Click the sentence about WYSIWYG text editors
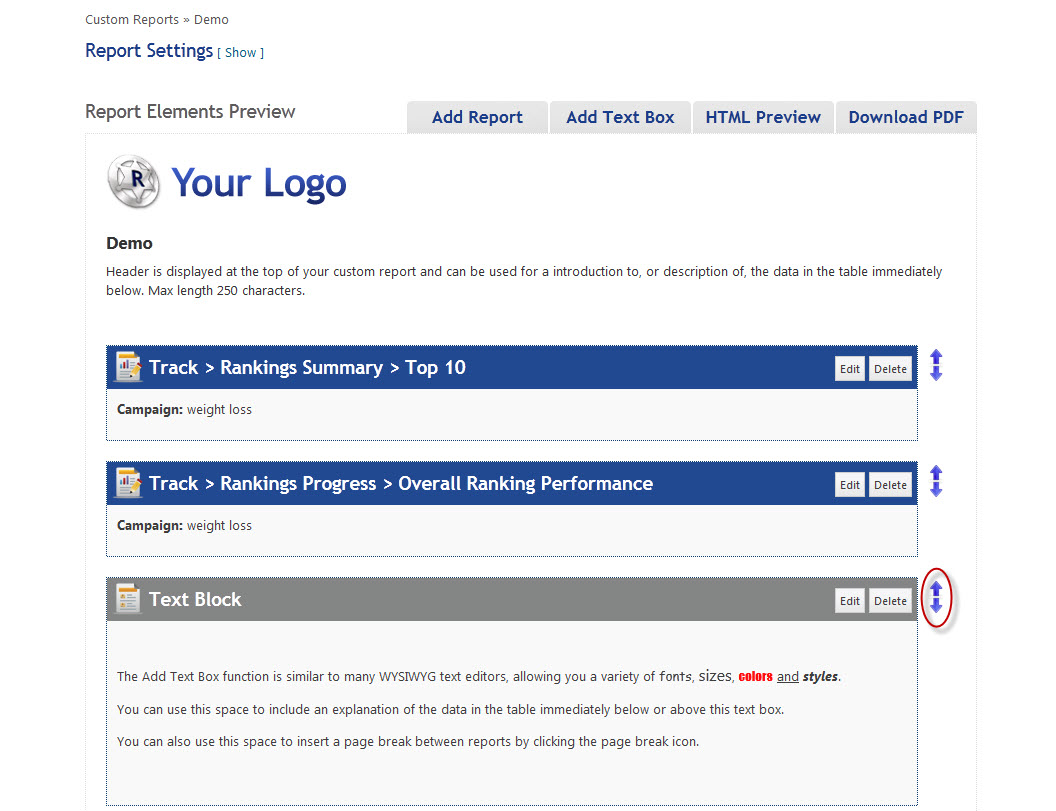1056x811 pixels. coord(479,676)
